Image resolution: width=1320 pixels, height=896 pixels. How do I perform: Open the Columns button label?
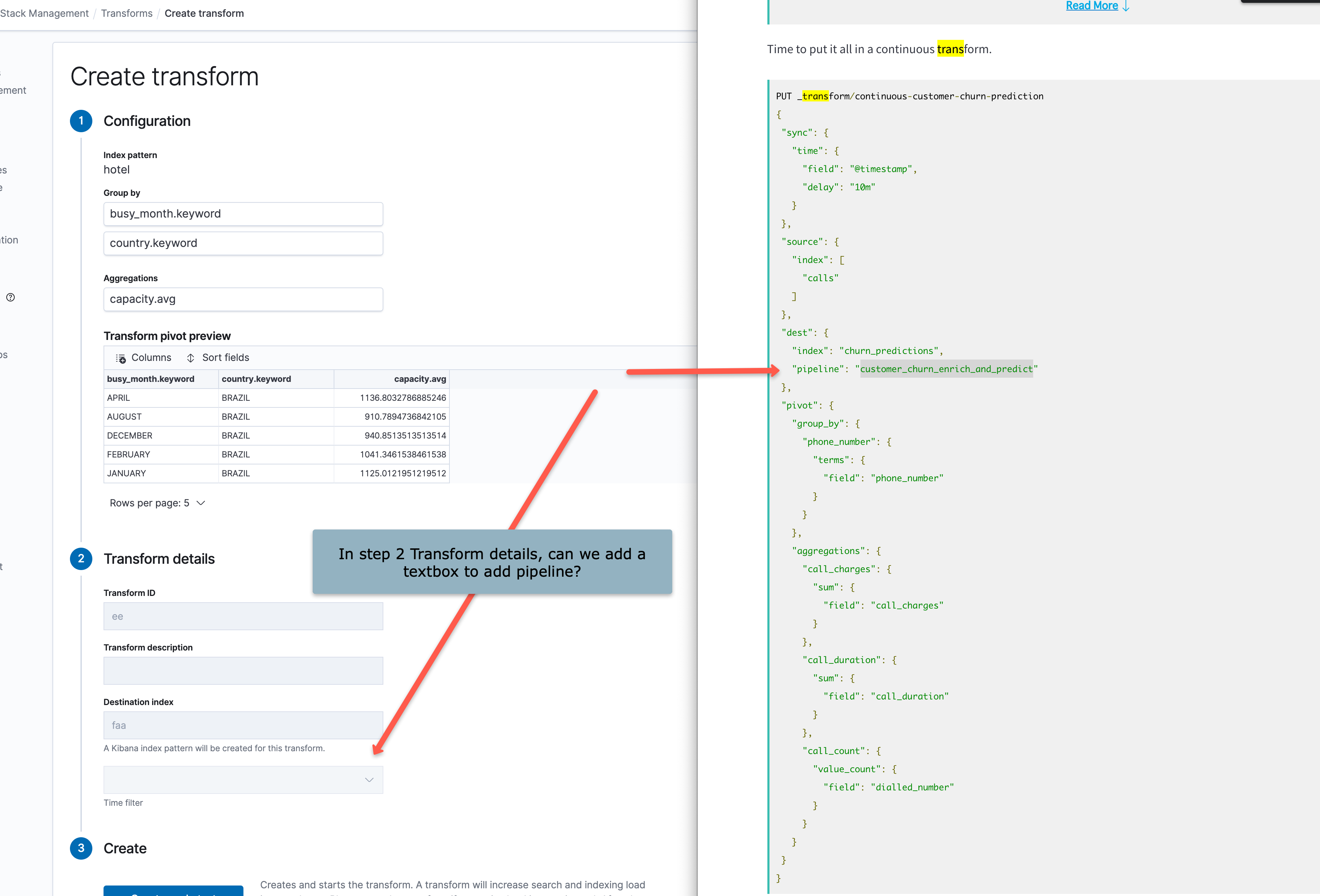[151, 358]
